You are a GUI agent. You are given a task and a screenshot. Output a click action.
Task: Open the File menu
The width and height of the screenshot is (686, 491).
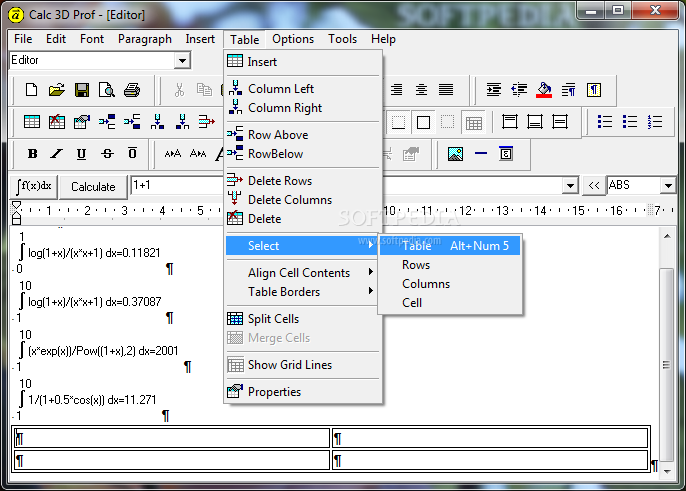(x=23, y=39)
